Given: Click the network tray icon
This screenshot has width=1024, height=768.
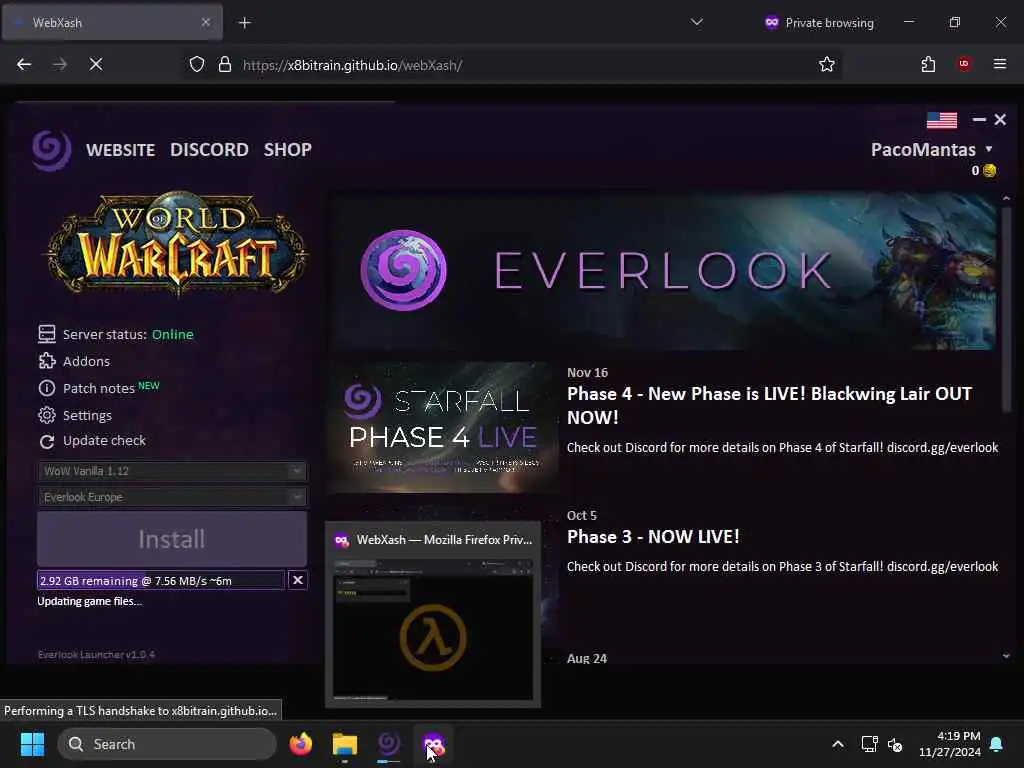Looking at the screenshot, I should pyautogui.click(x=869, y=744).
